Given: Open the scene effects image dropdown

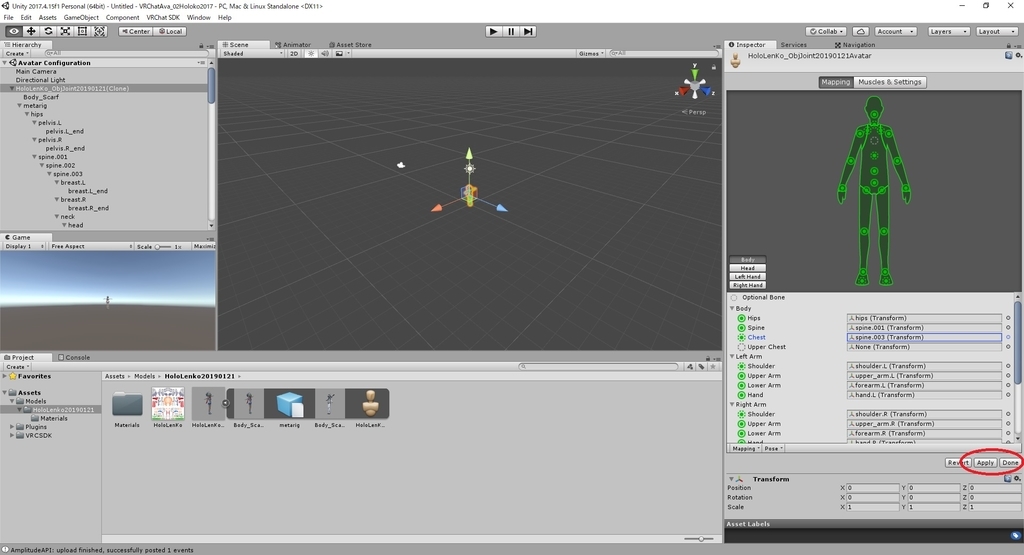Looking at the screenshot, I should pos(342,54).
